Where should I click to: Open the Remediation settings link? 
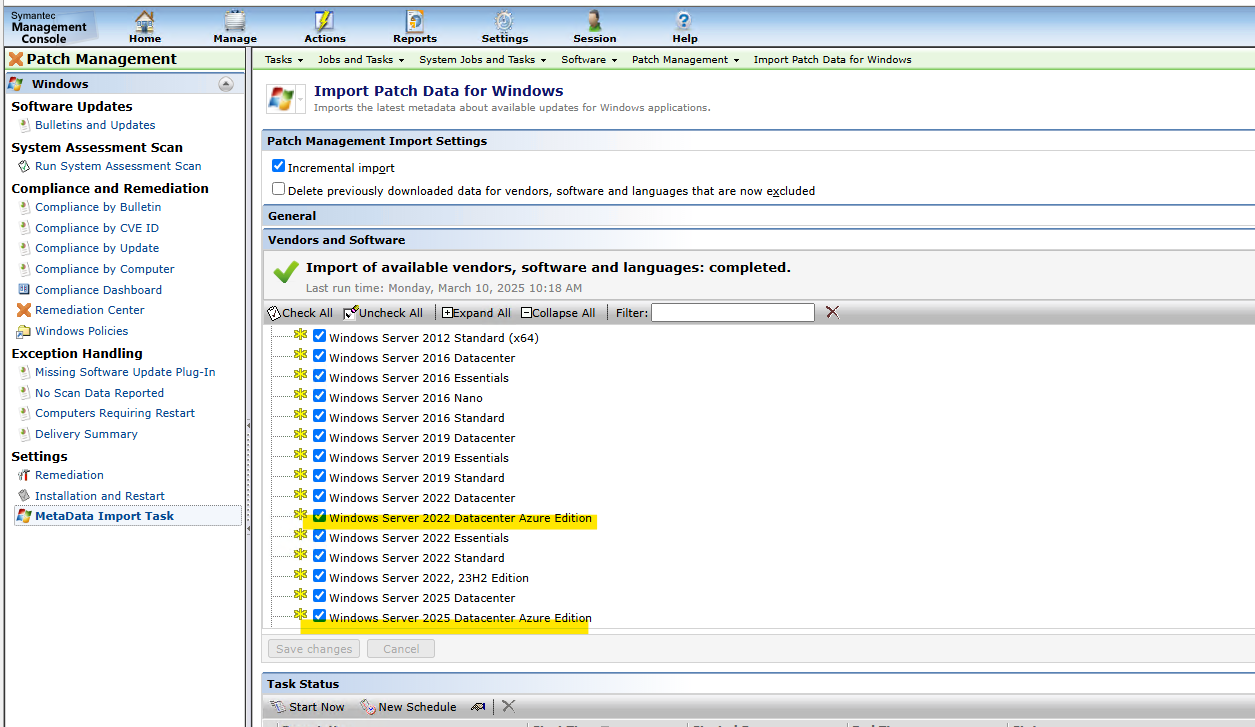point(69,475)
